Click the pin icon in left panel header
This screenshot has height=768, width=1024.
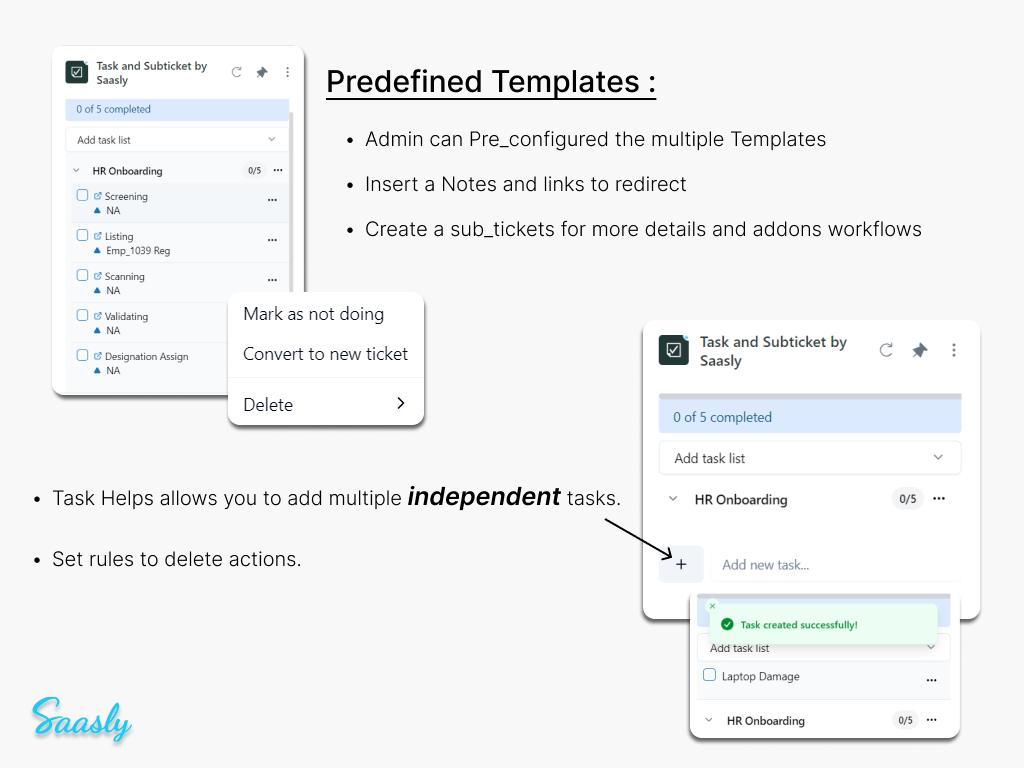tap(262, 72)
